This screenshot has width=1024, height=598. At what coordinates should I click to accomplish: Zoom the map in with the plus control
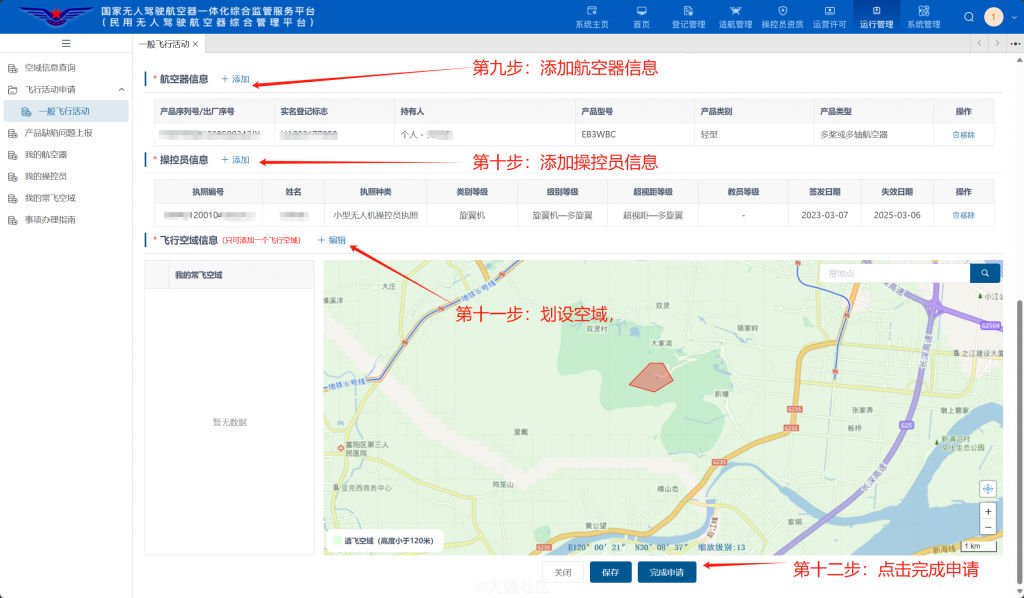tap(988, 511)
